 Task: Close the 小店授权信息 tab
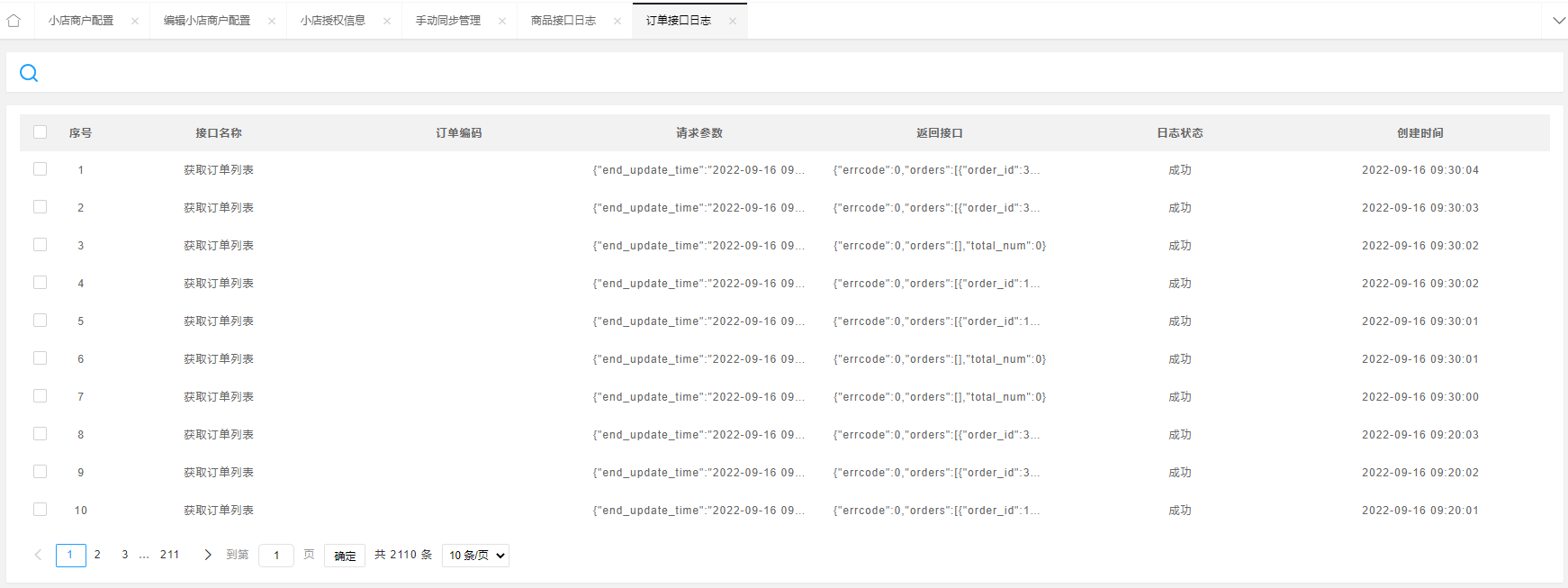pos(387,21)
